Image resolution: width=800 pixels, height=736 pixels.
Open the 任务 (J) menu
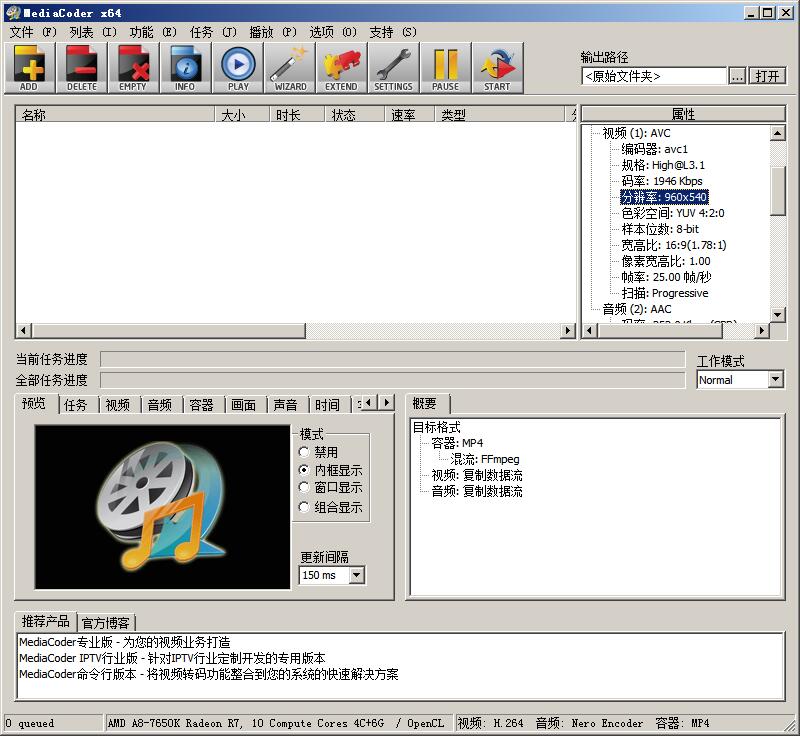[213, 33]
